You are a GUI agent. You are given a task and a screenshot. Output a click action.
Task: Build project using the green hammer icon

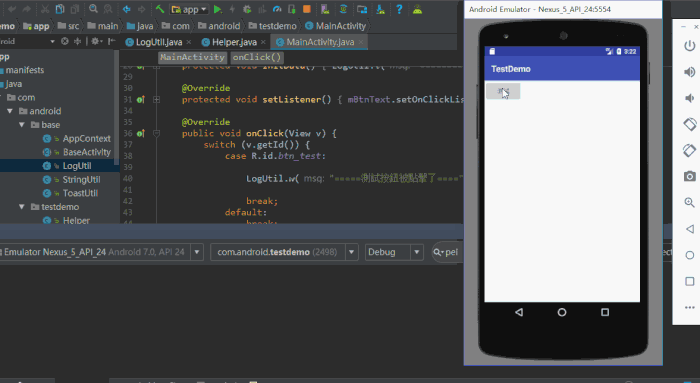point(160,9)
